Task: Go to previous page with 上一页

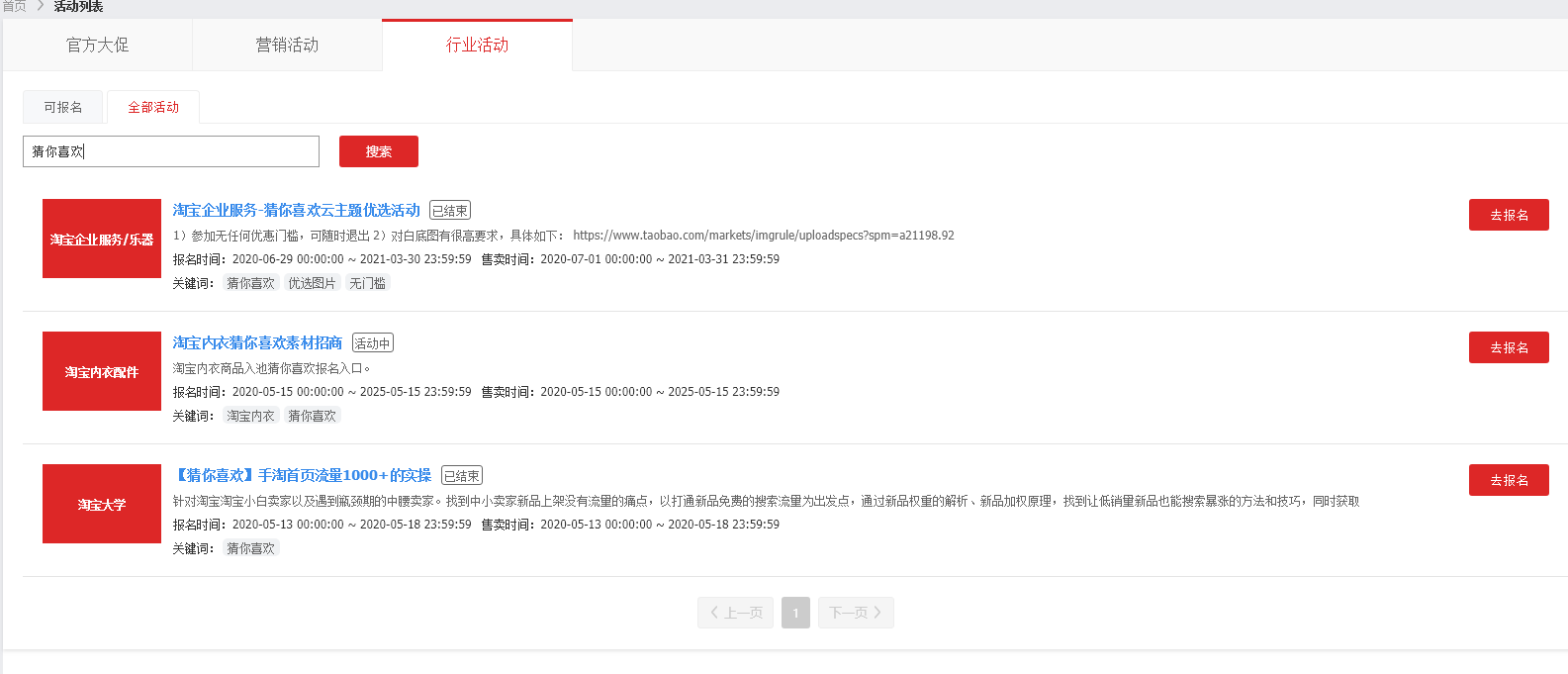Action: pos(736,613)
